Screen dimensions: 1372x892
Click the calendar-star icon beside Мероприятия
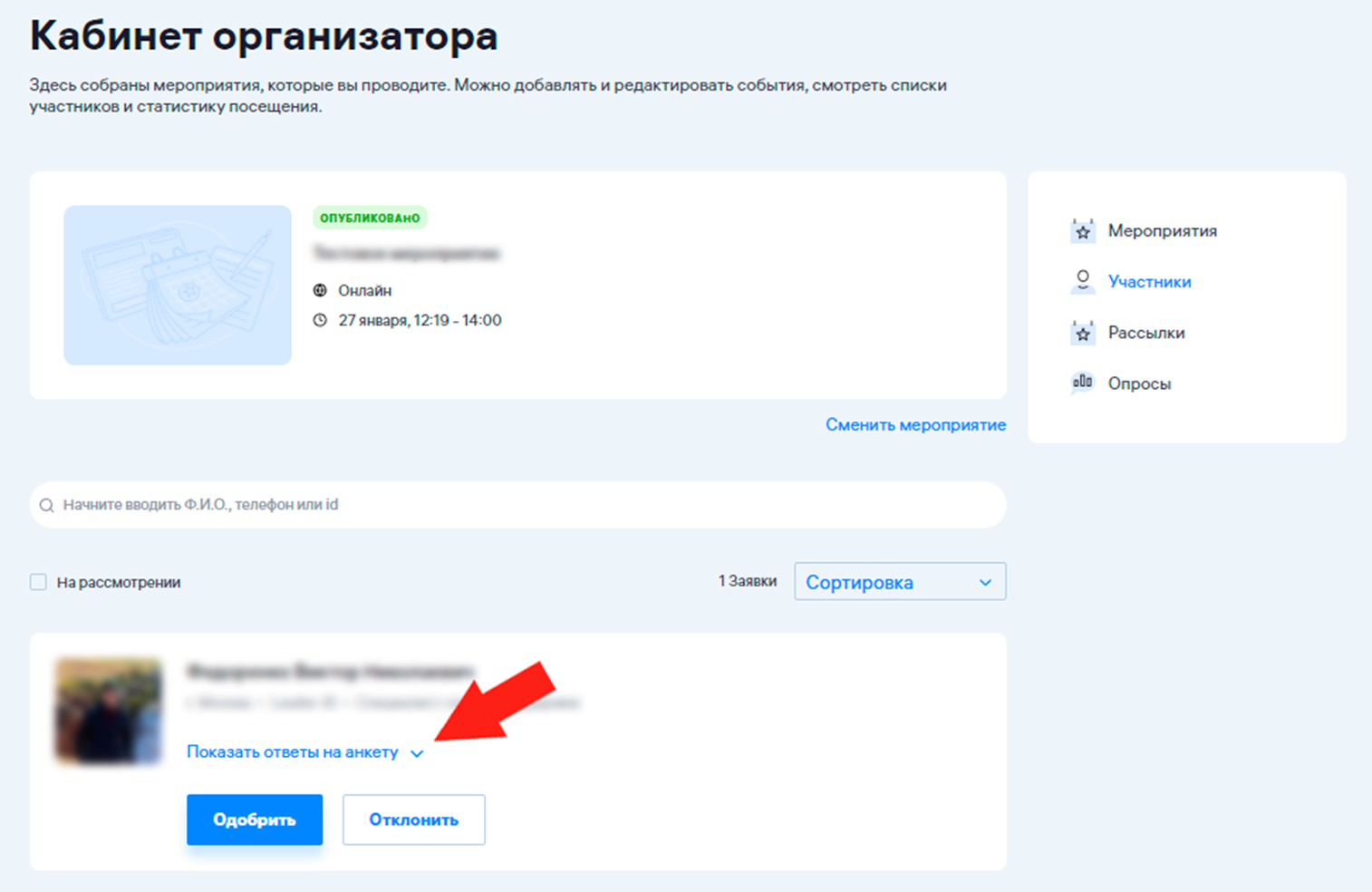point(1082,231)
